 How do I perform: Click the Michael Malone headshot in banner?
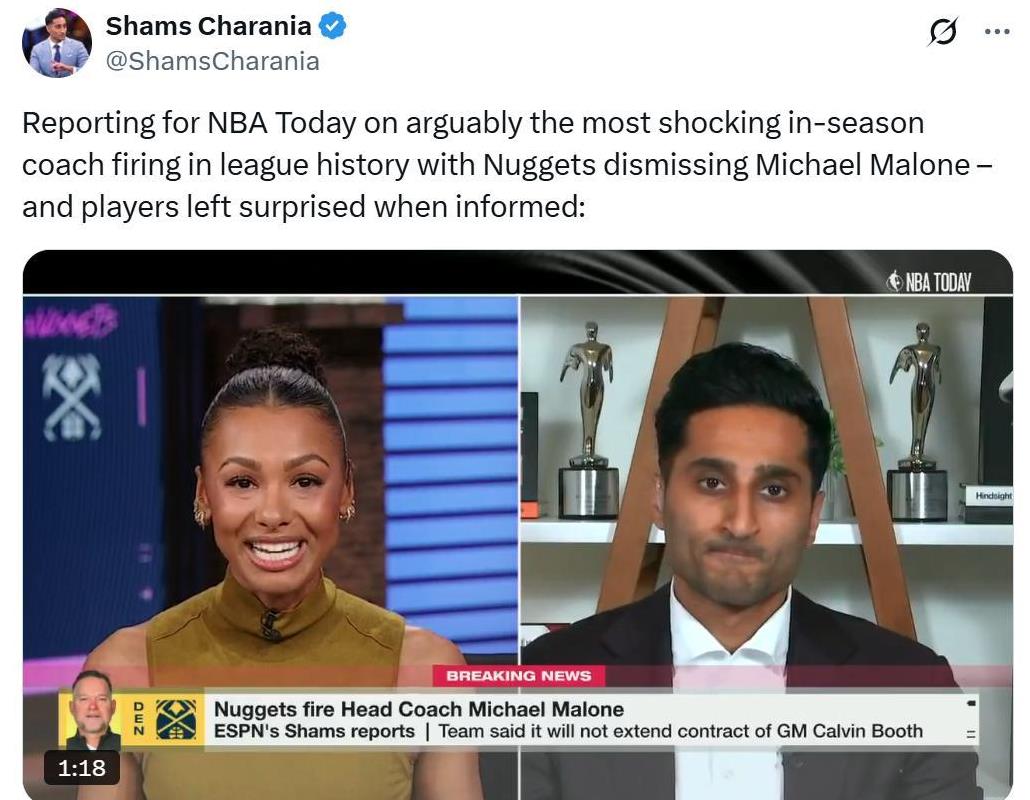coord(93,711)
